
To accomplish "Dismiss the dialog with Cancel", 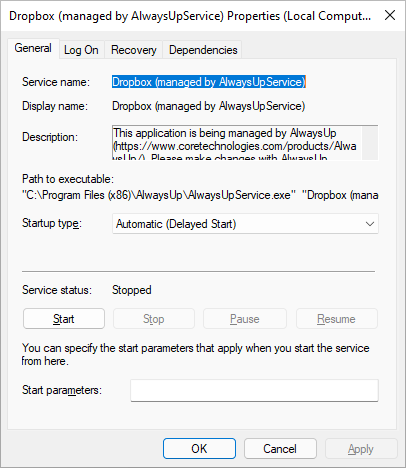I will 280,449.
